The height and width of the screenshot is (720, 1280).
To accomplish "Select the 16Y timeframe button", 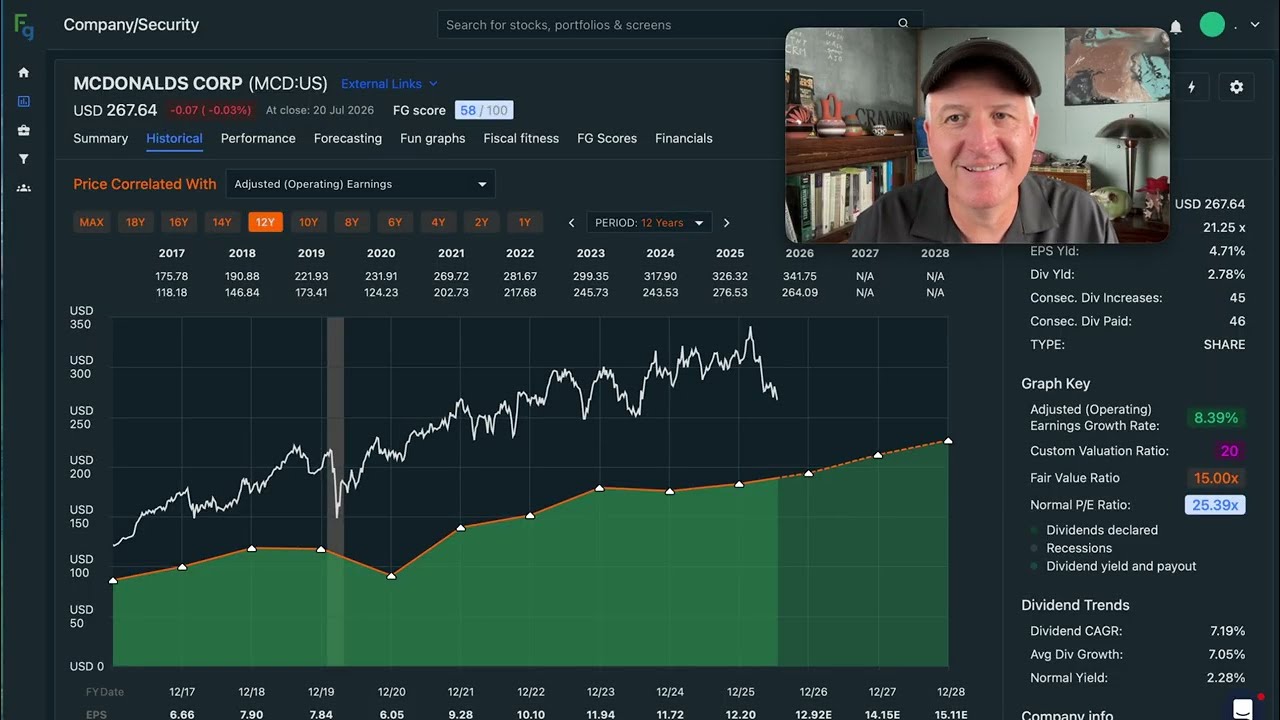I will coord(178,222).
